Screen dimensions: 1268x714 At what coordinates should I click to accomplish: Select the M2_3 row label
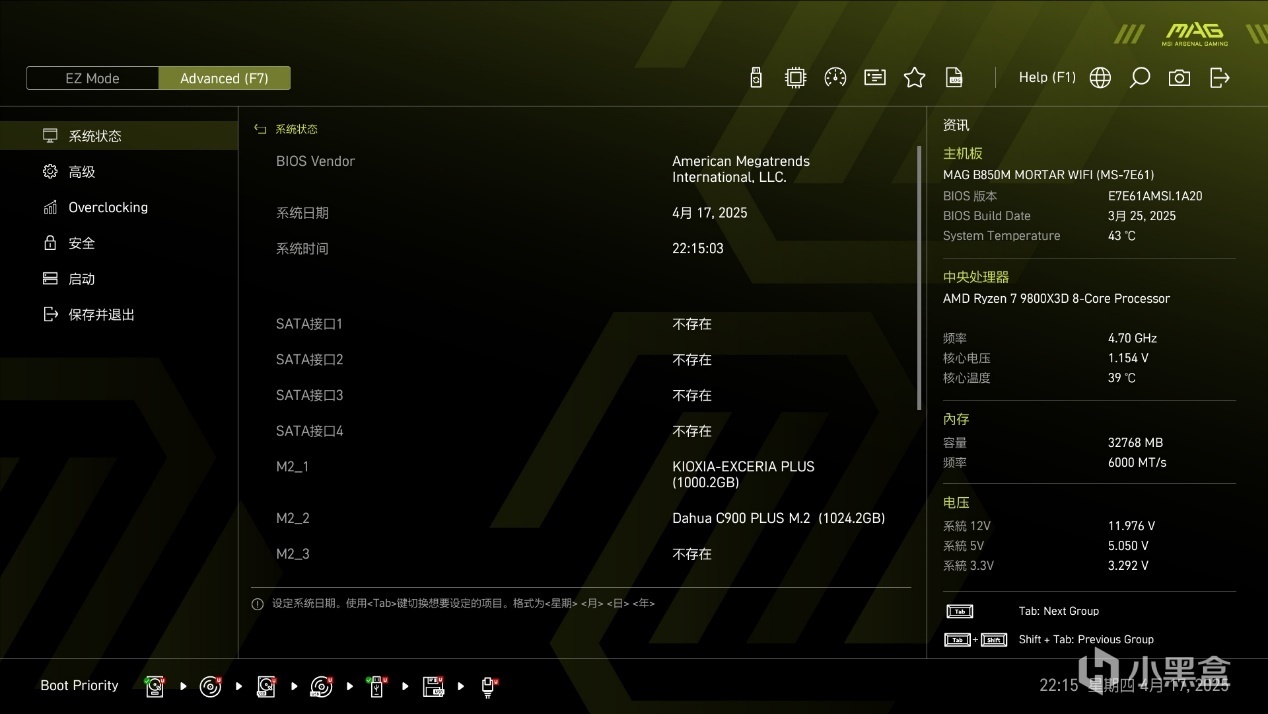coord(293,554)
